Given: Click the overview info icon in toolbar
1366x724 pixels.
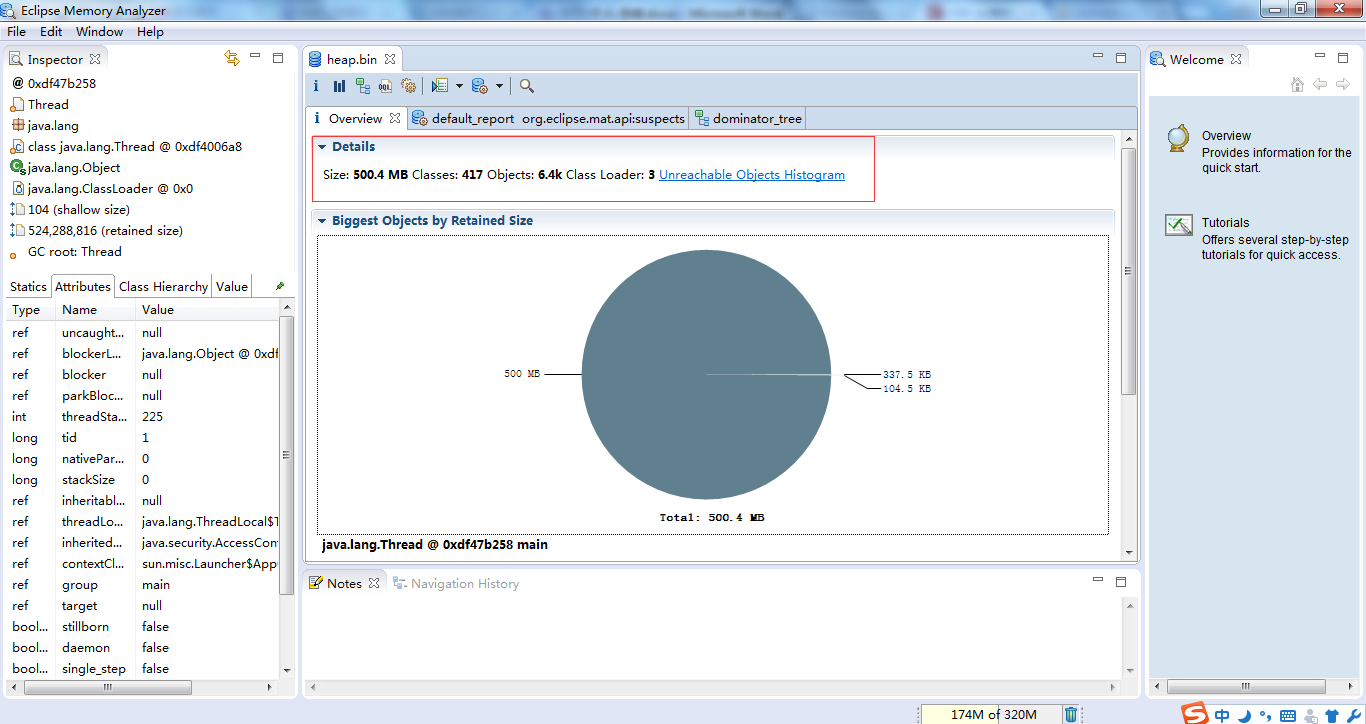Looking at the screenshot, I should pyautogui.click(x=316, y=86).
